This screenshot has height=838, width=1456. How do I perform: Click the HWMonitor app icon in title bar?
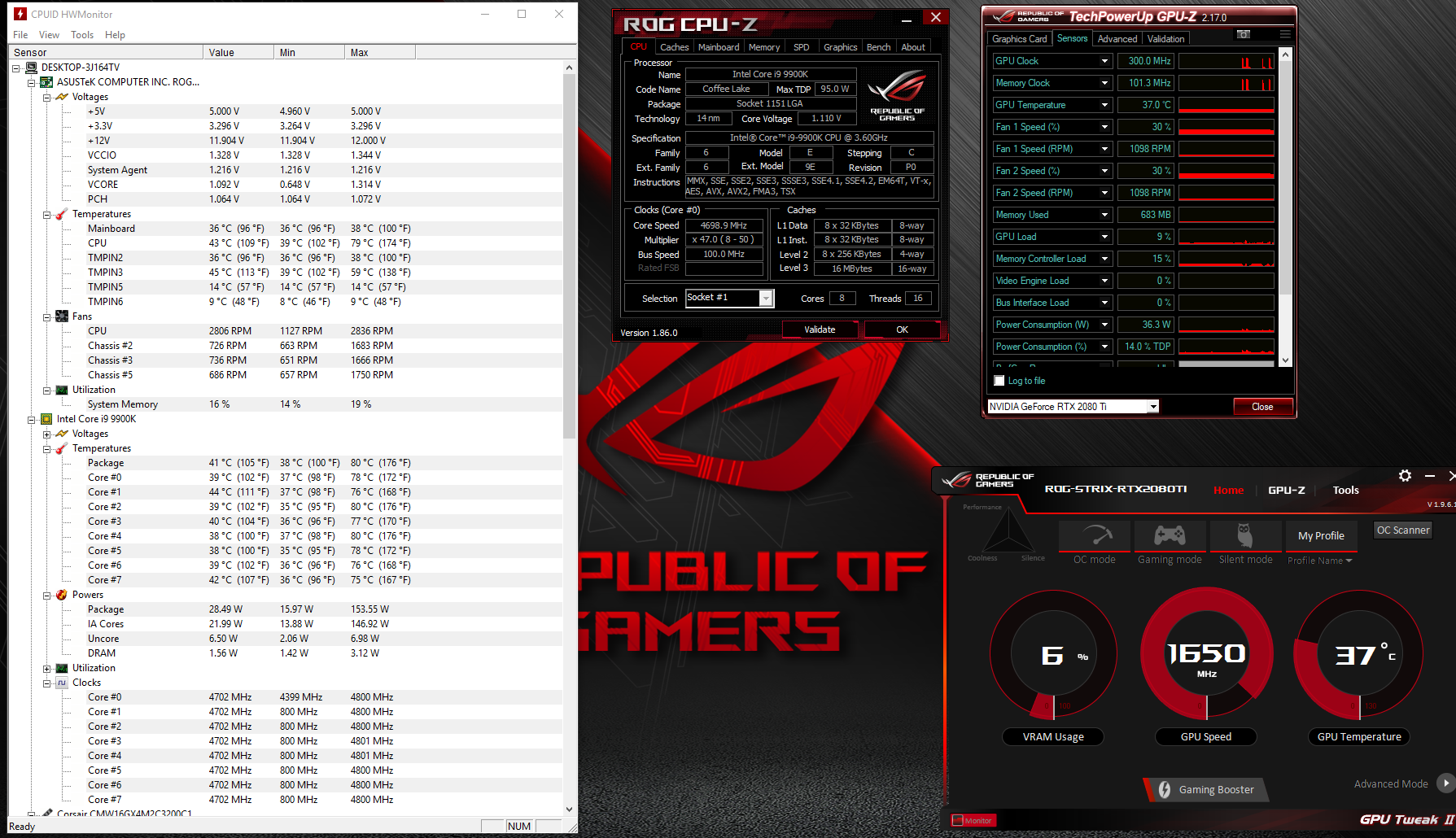tap(20, 14)
